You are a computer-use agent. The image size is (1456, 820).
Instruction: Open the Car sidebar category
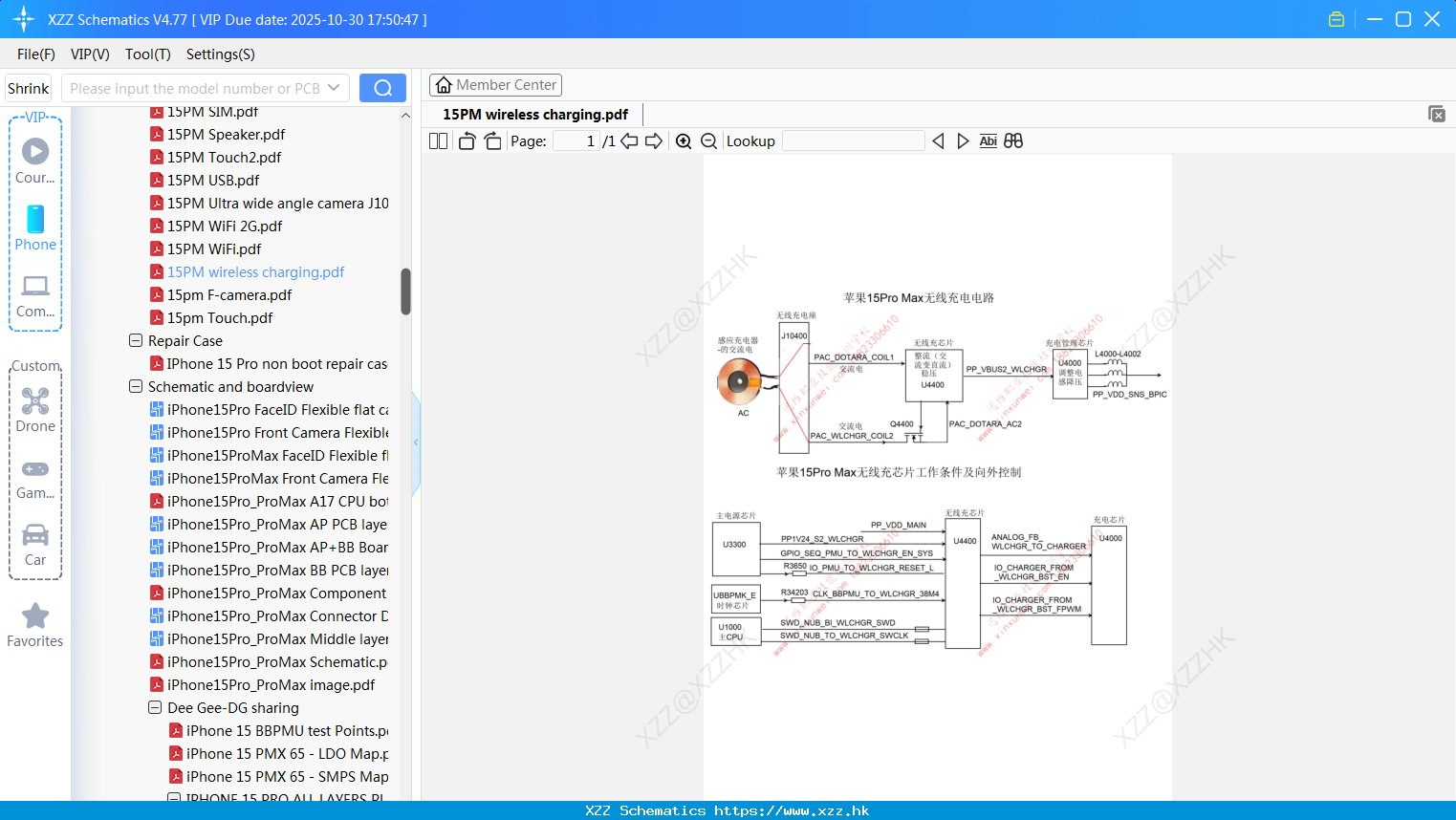[35, 545]
